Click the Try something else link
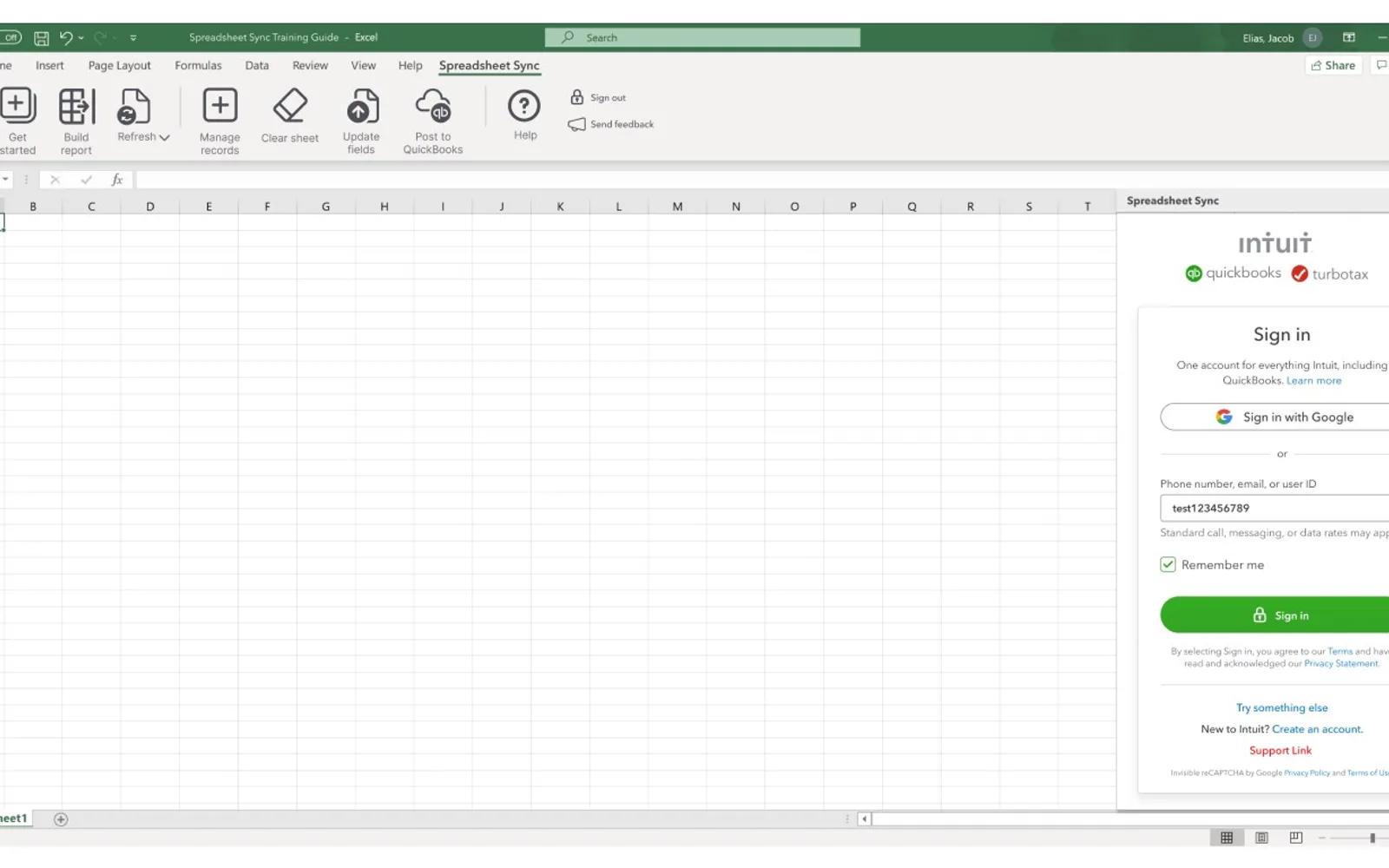This screenshot has width=1389, height=868. (x=1281, y=707)
